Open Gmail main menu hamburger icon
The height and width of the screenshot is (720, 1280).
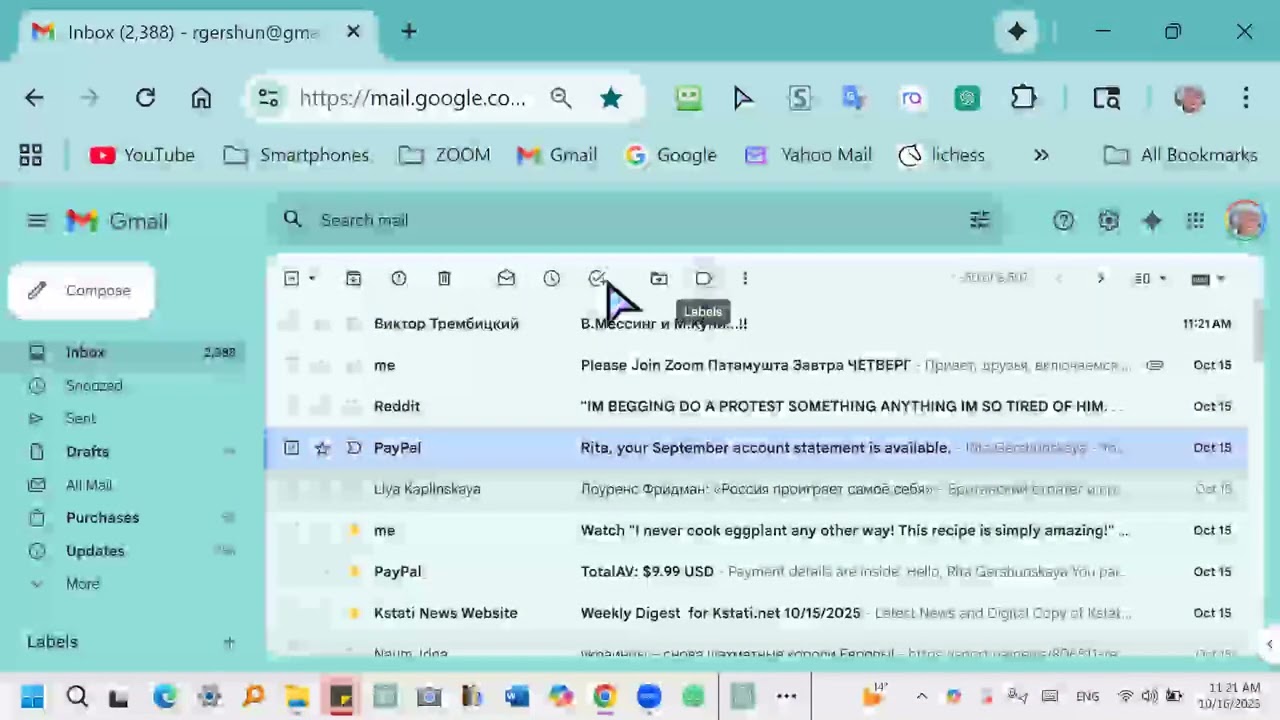(x=37, y=221)
